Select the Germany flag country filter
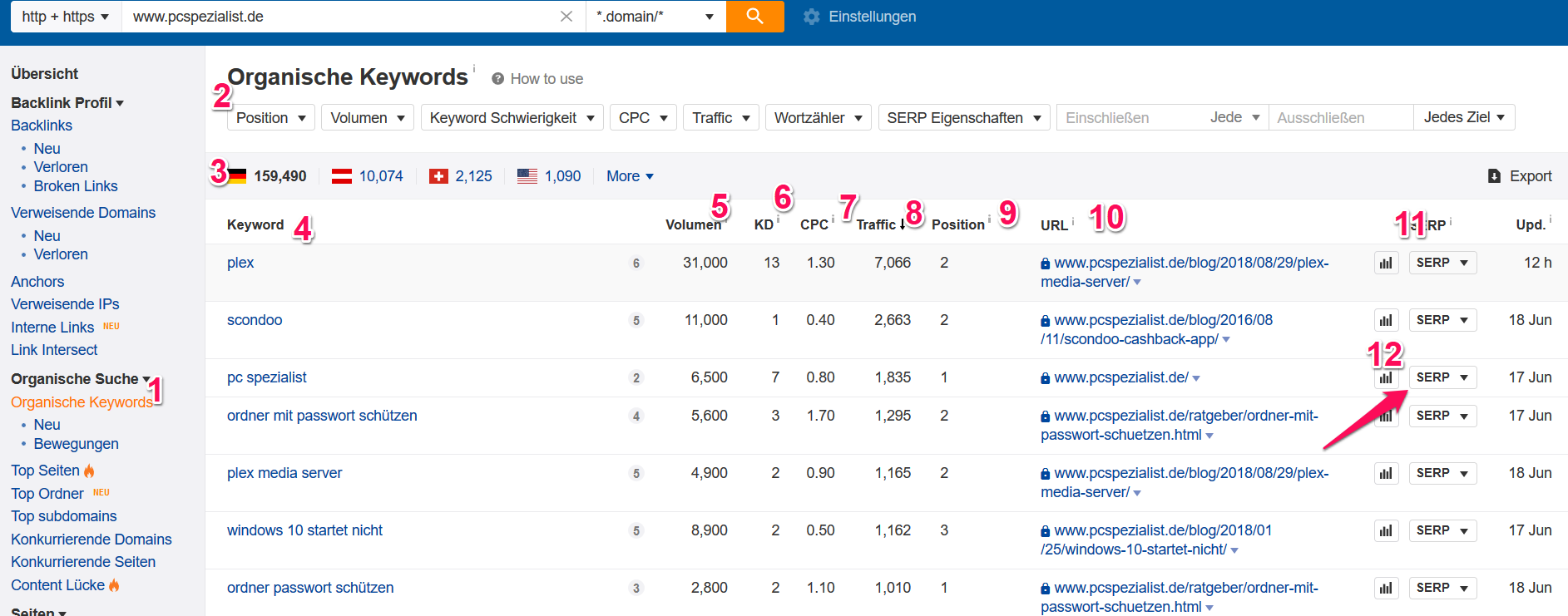 tap(237, 176)
